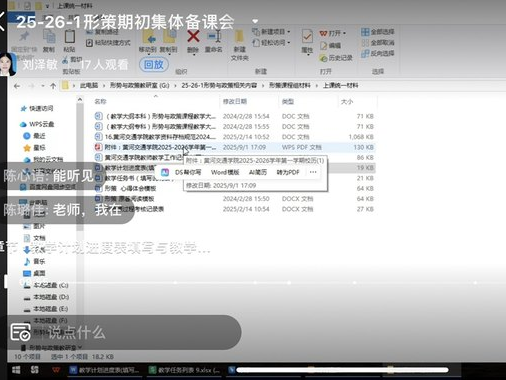The height and width of the screenshot is (380, 506).
Task: Click 编辑 in the ribbon open group
Action: coord(330,46)
